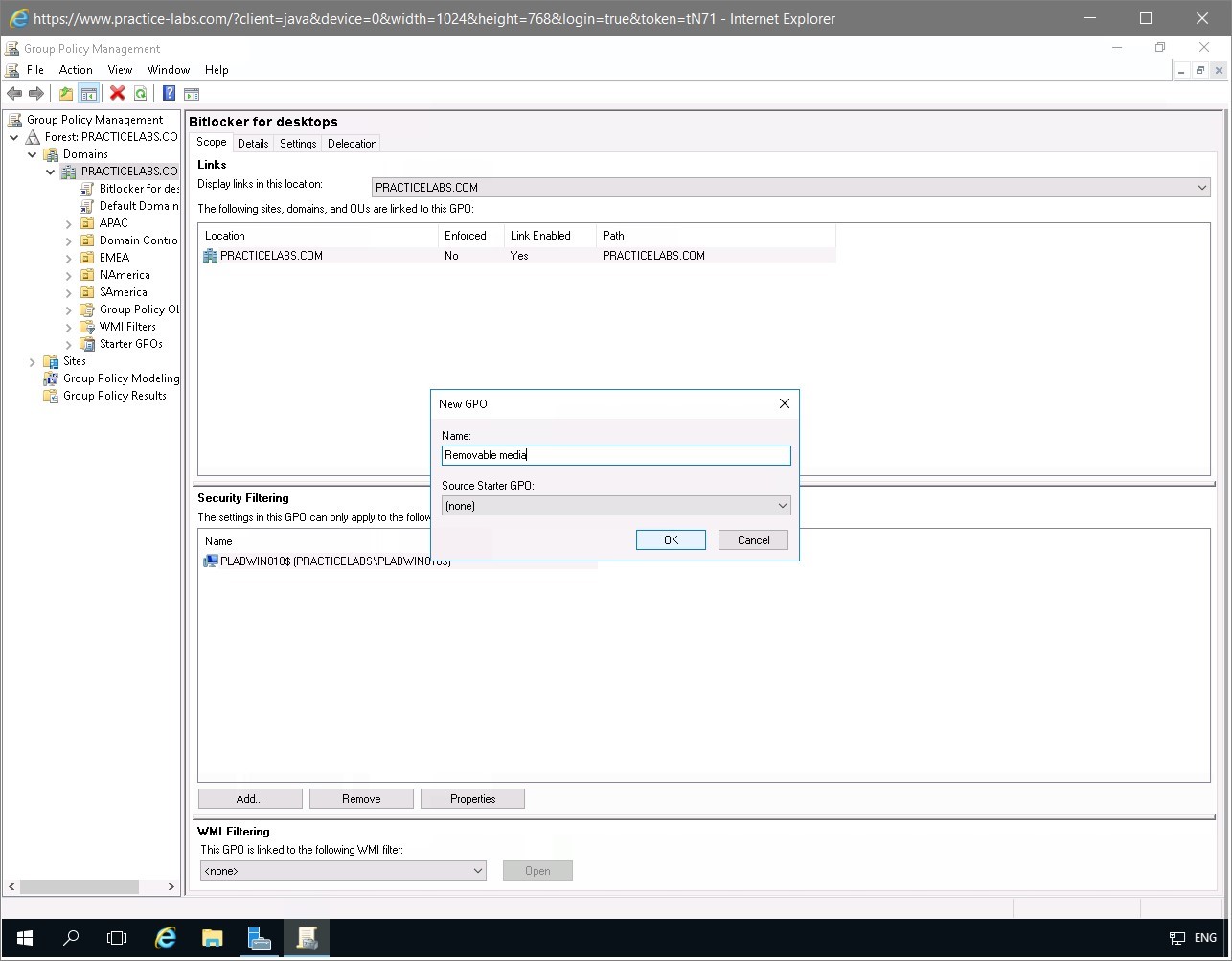Open Help using the question mark toolbar icon
Image resolution: width=1232 pixels, height=961 pixels.
click(168, 93)
